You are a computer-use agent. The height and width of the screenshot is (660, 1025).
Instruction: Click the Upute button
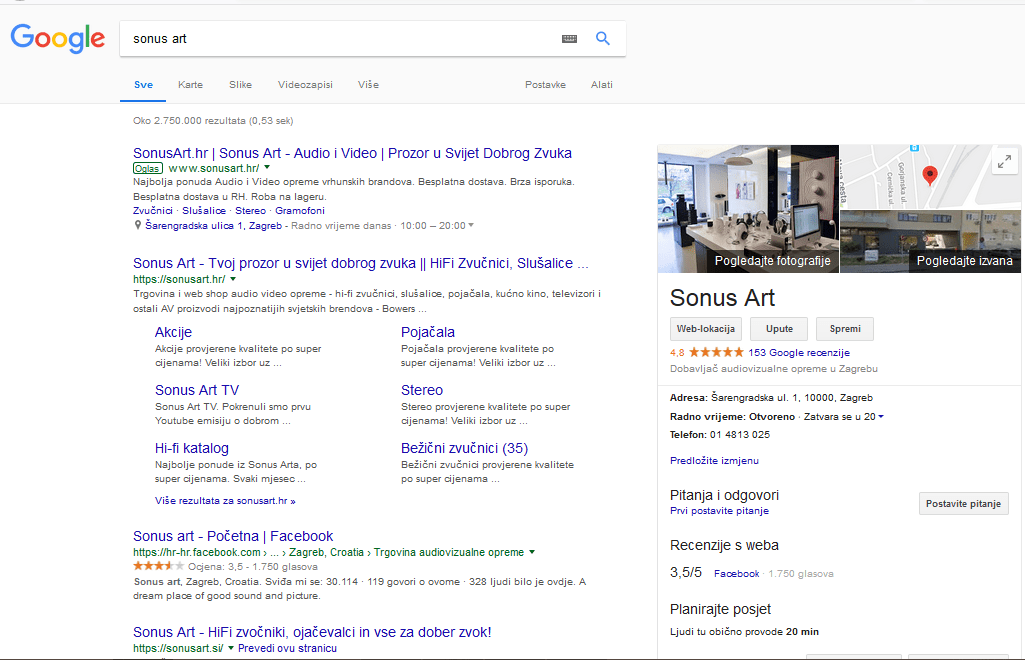(778, 329)
